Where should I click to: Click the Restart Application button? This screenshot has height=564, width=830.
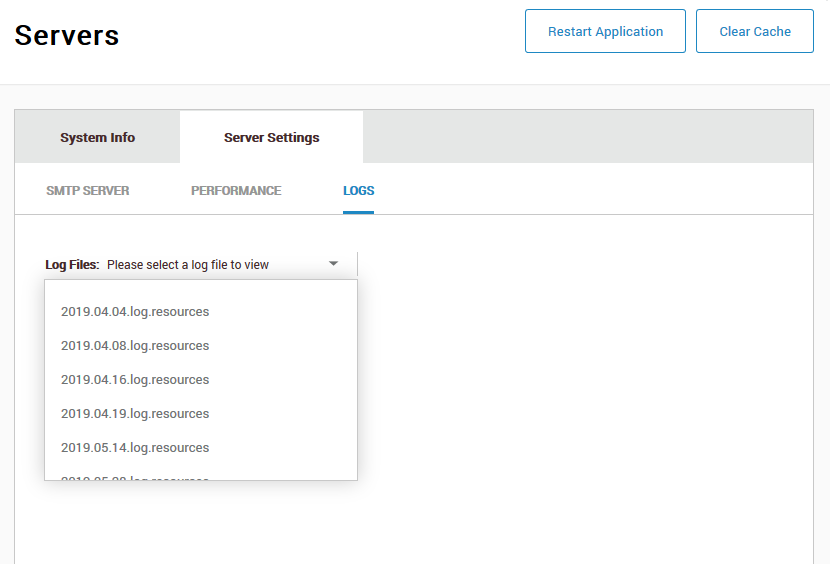point(605,31)
